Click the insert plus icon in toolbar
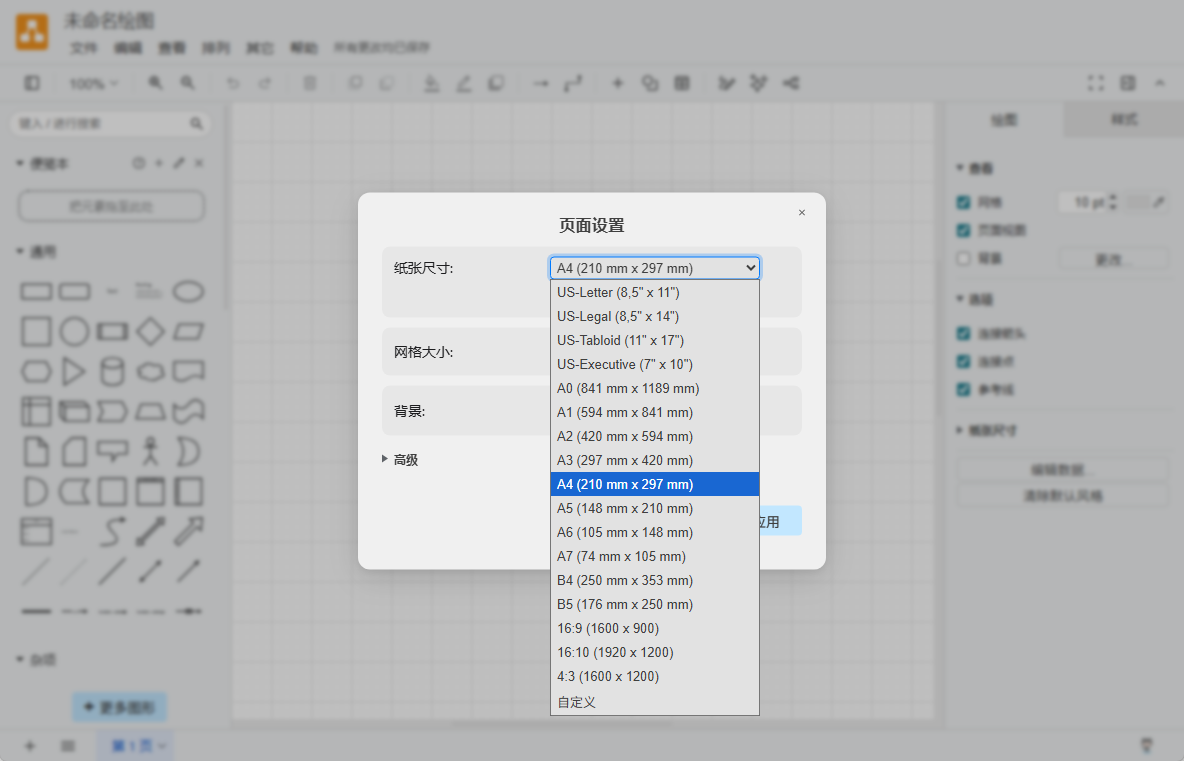The image size is (1184, 761). (x=618, y=83)
